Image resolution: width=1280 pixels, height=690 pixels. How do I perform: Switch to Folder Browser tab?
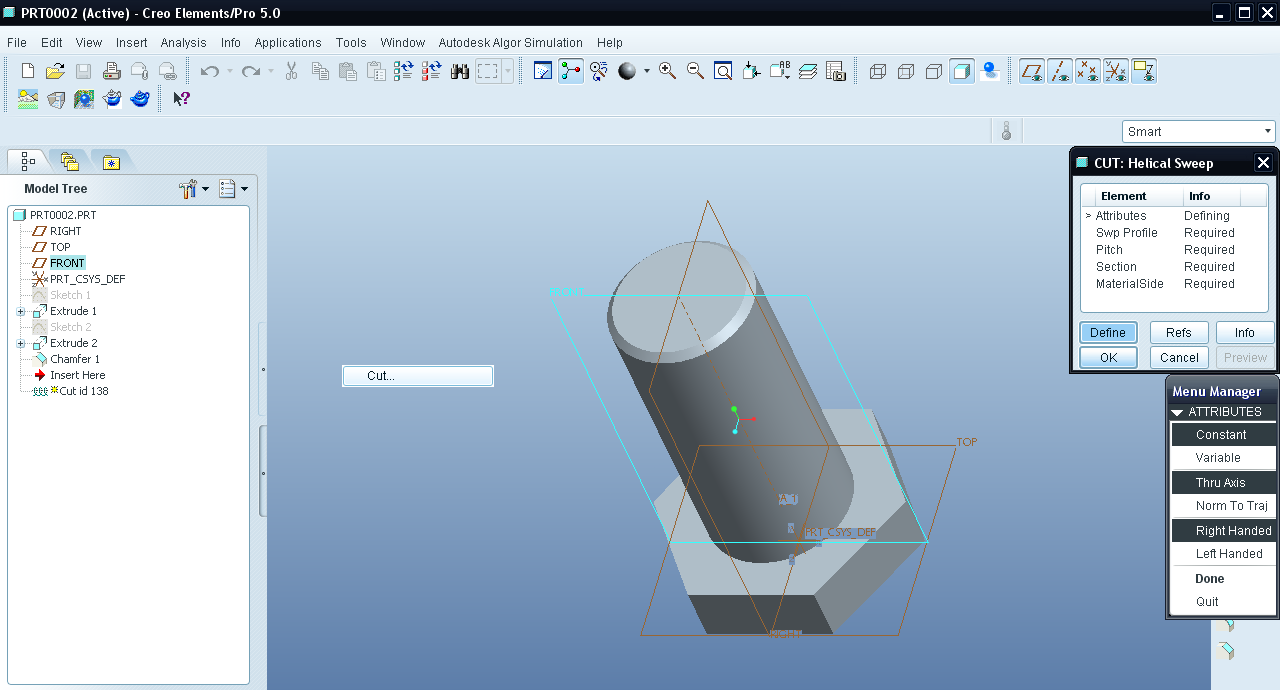(x=69, y=161)
